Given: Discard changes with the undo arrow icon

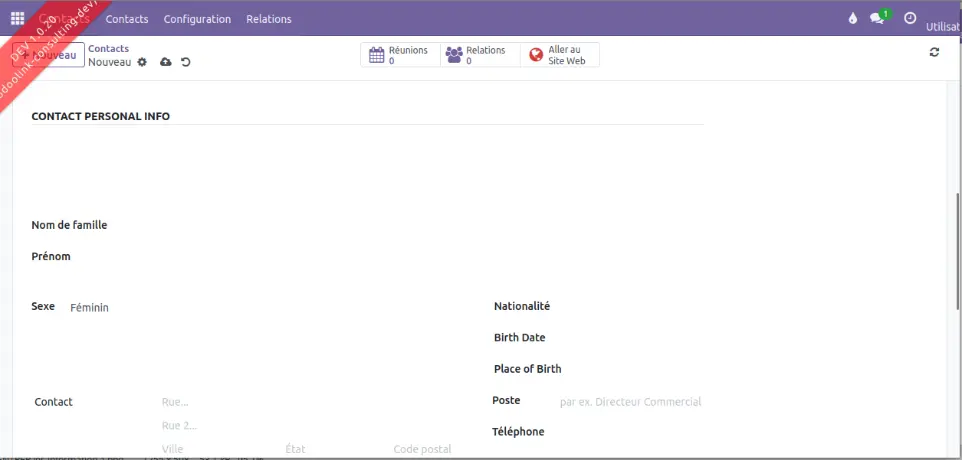Looking at the screenshot, I should pos(186,62).
